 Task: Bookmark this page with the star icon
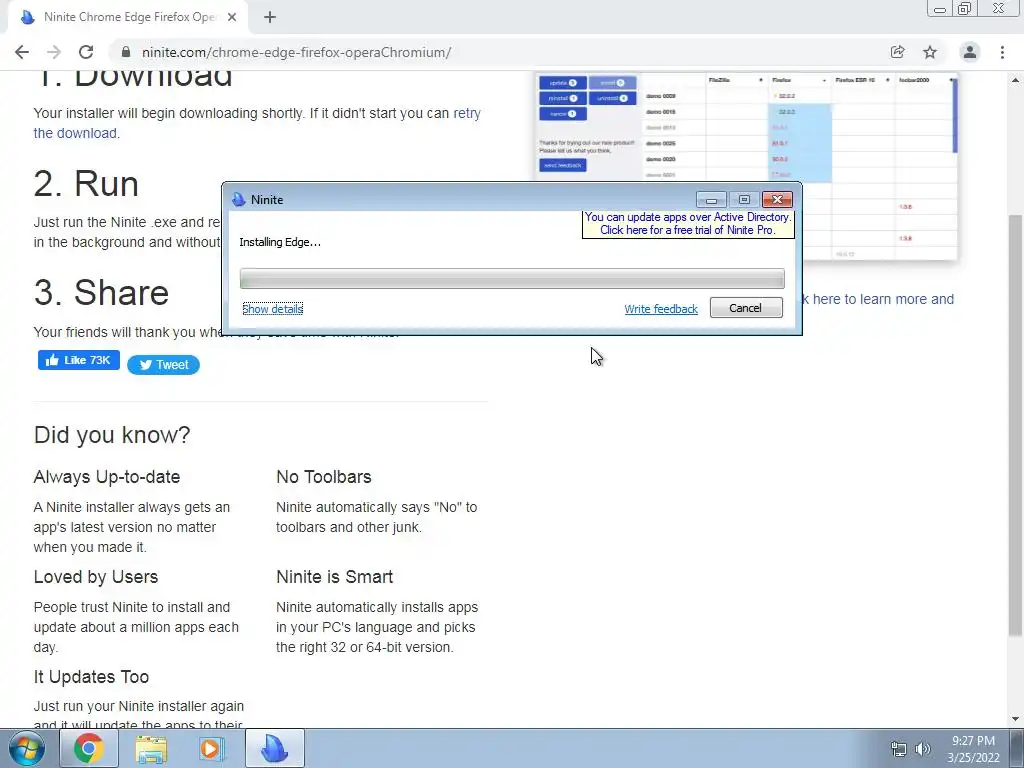coord(930,52)
